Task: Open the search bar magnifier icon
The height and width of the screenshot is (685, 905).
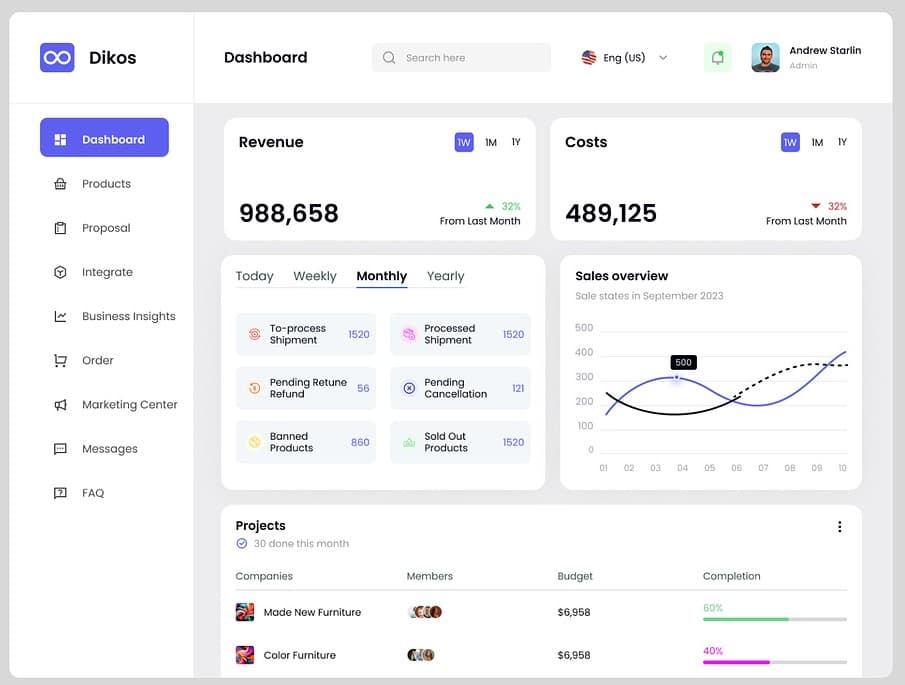Action: [389, 57]
